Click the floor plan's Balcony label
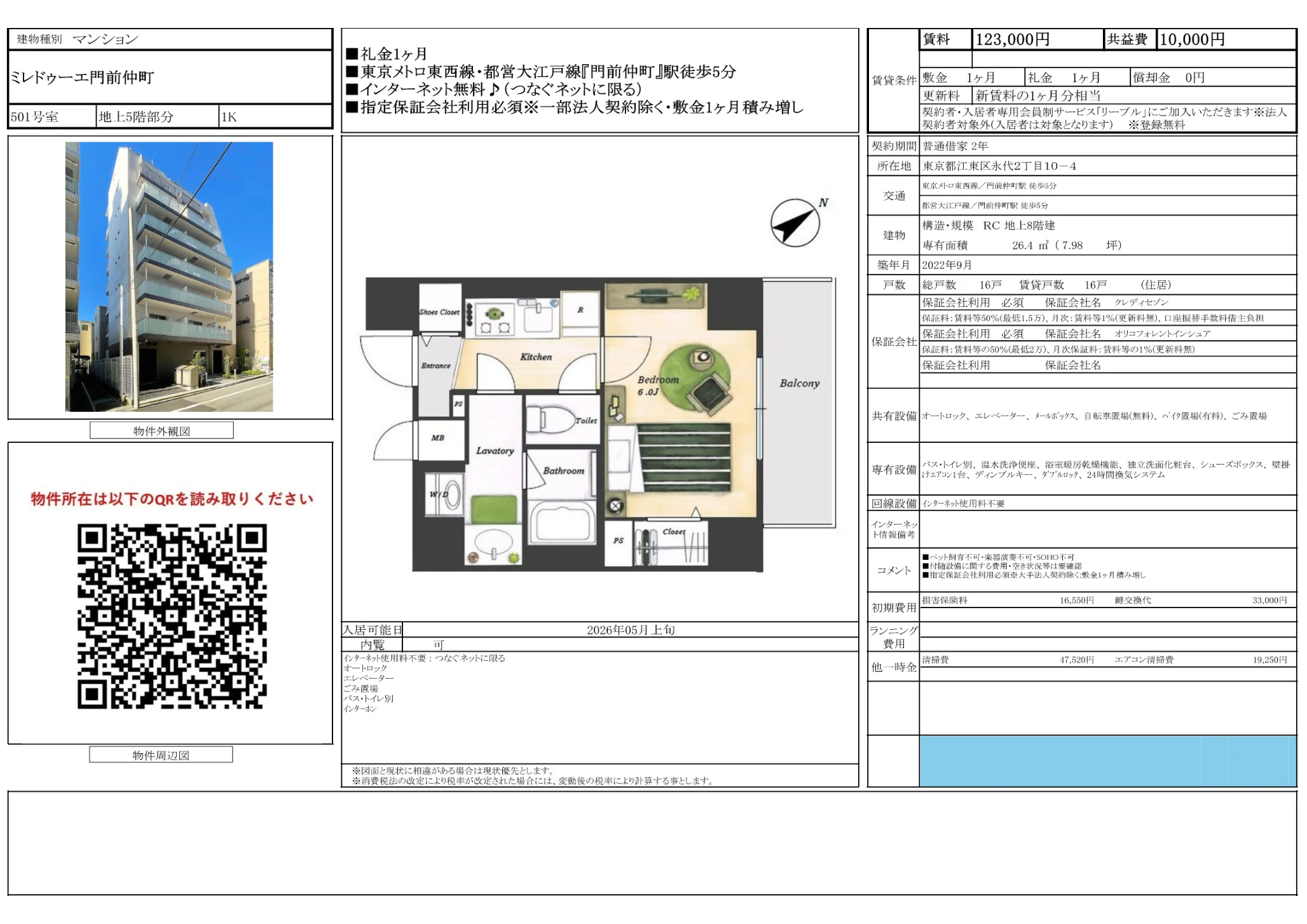The width and height of the screenshot is (1307, 924). click(799, 383)
